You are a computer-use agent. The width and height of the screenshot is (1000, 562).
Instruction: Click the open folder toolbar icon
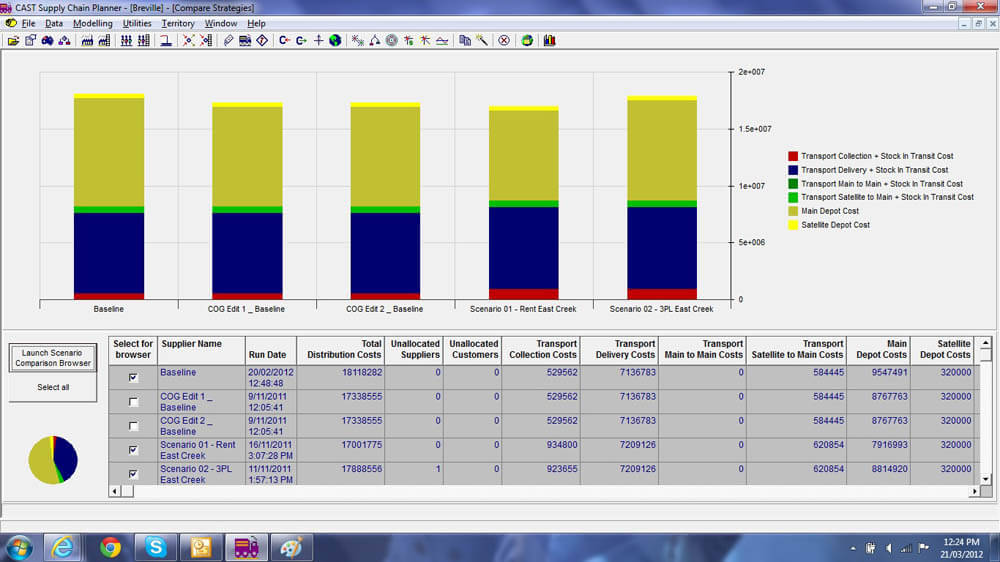[12, 41]
